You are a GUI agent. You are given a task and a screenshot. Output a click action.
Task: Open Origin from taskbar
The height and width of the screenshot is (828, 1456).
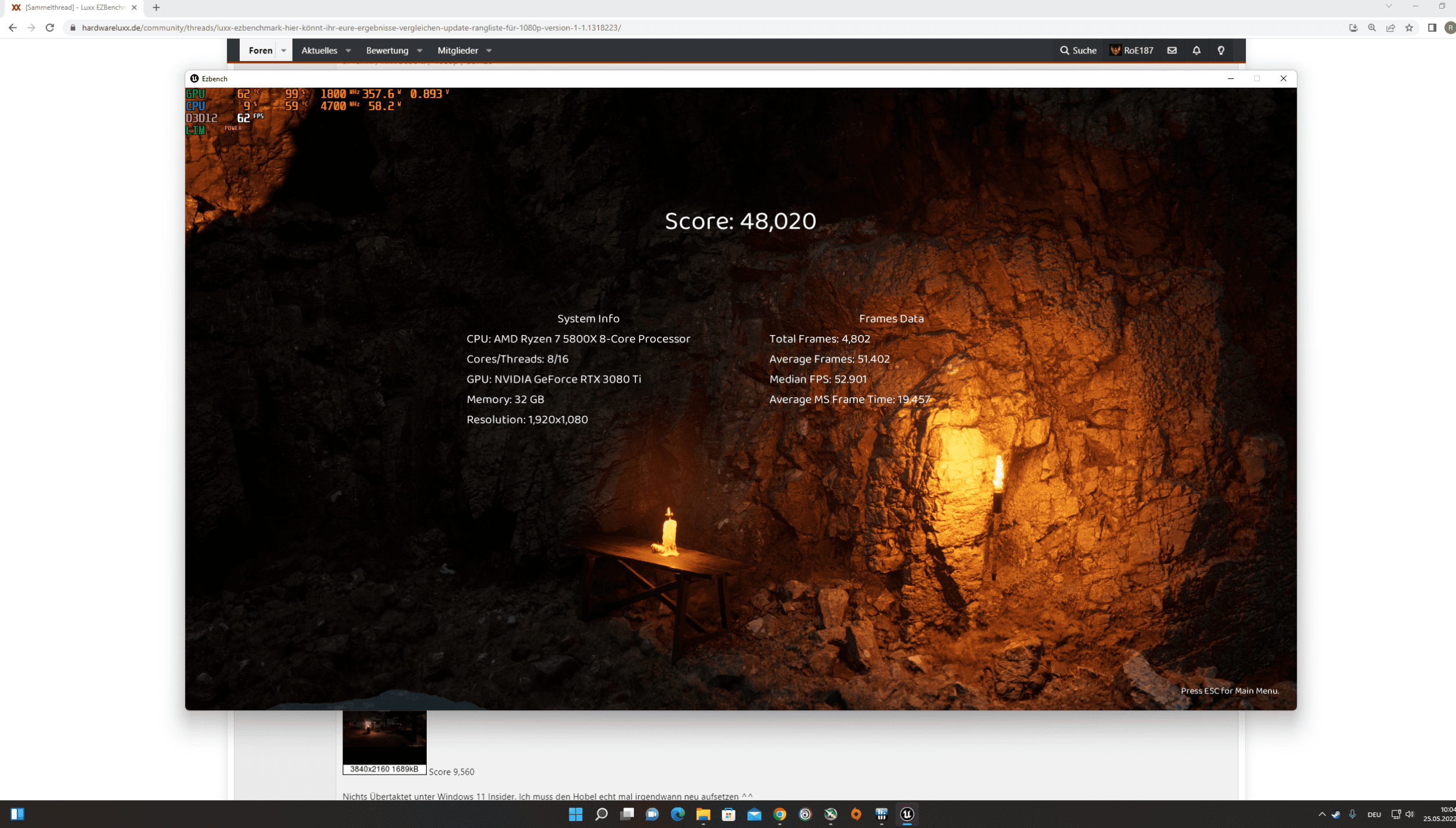856,815
